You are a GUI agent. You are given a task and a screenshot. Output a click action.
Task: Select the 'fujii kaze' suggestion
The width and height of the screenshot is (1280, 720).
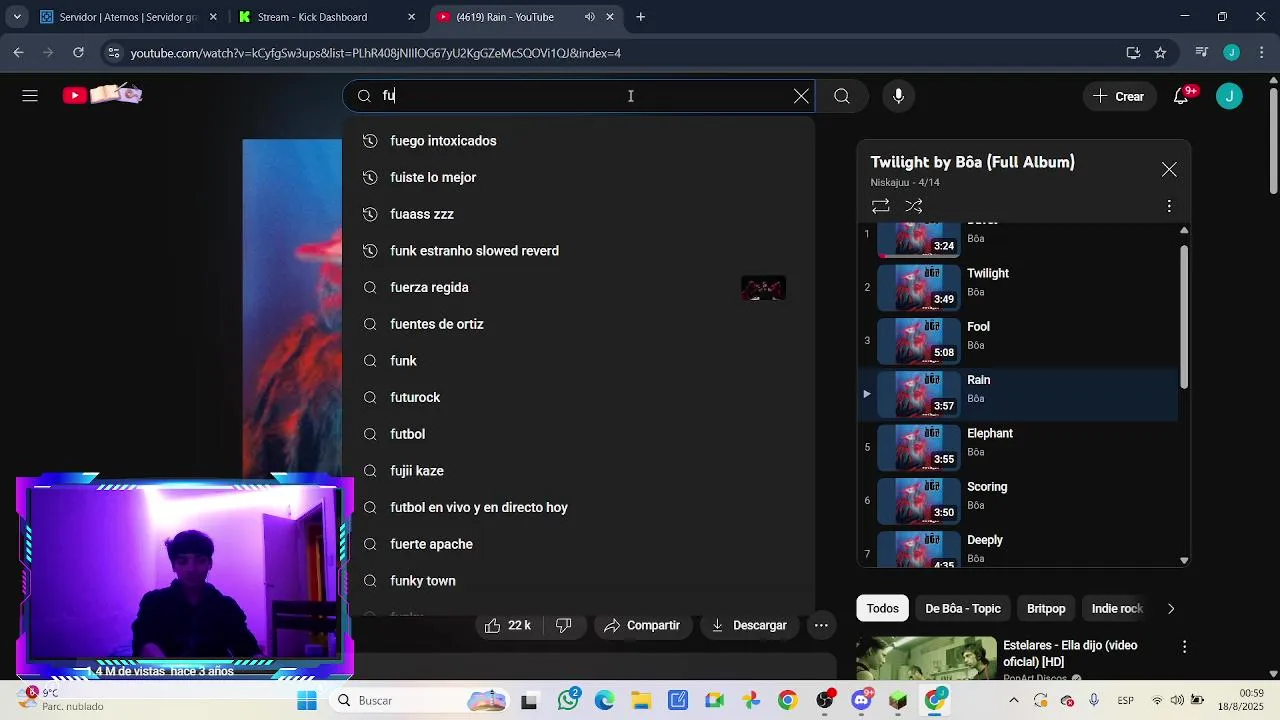(578, 471)
